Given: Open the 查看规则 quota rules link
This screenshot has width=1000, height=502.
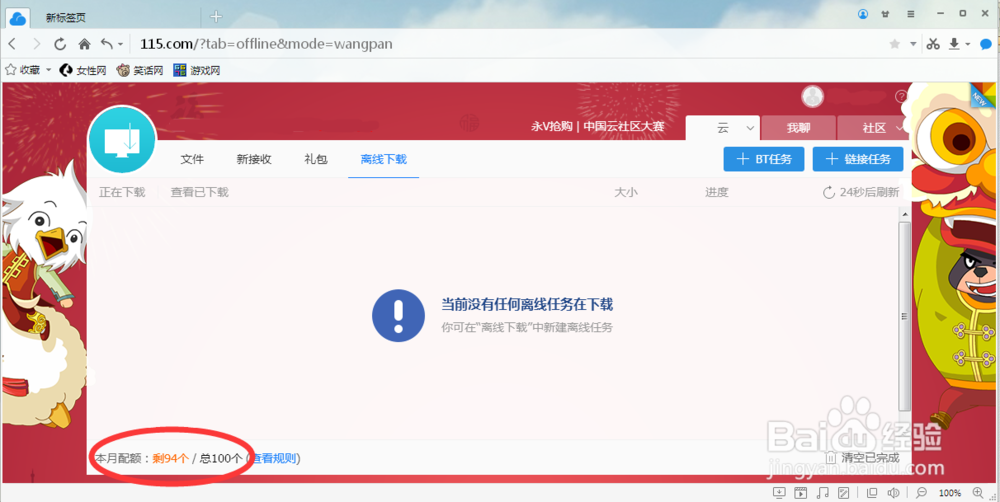Looking at the screenshot, I should 274,458.
